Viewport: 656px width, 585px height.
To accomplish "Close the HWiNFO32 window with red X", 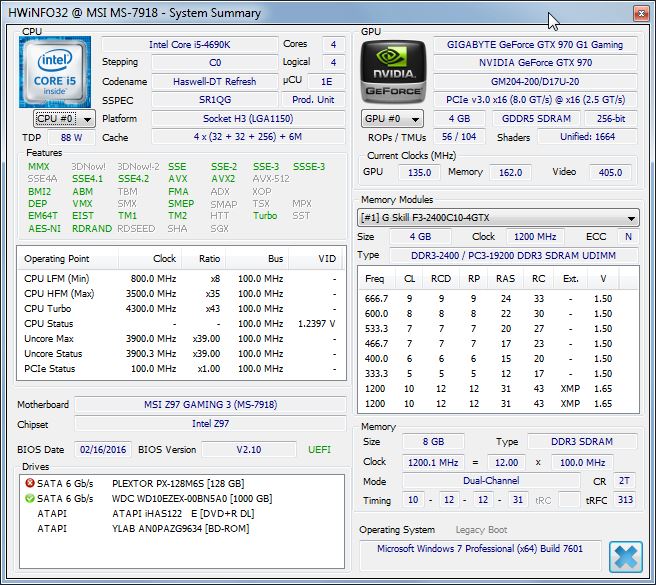I will [x=641, y=14].
